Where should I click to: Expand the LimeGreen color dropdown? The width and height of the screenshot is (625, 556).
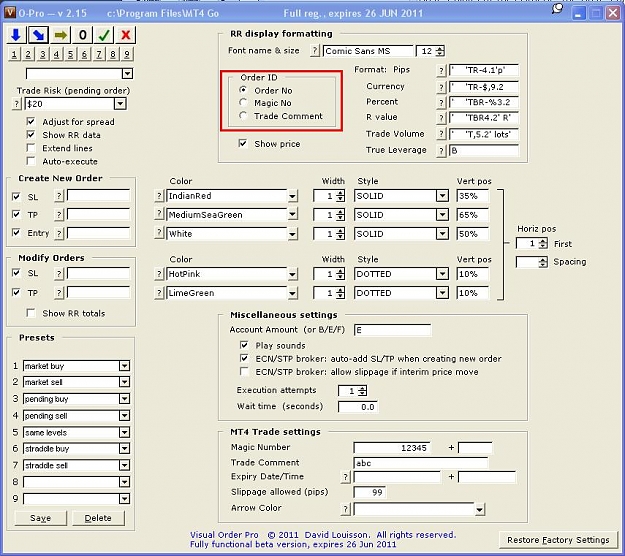pyautogui.click(x=292, y=293)
